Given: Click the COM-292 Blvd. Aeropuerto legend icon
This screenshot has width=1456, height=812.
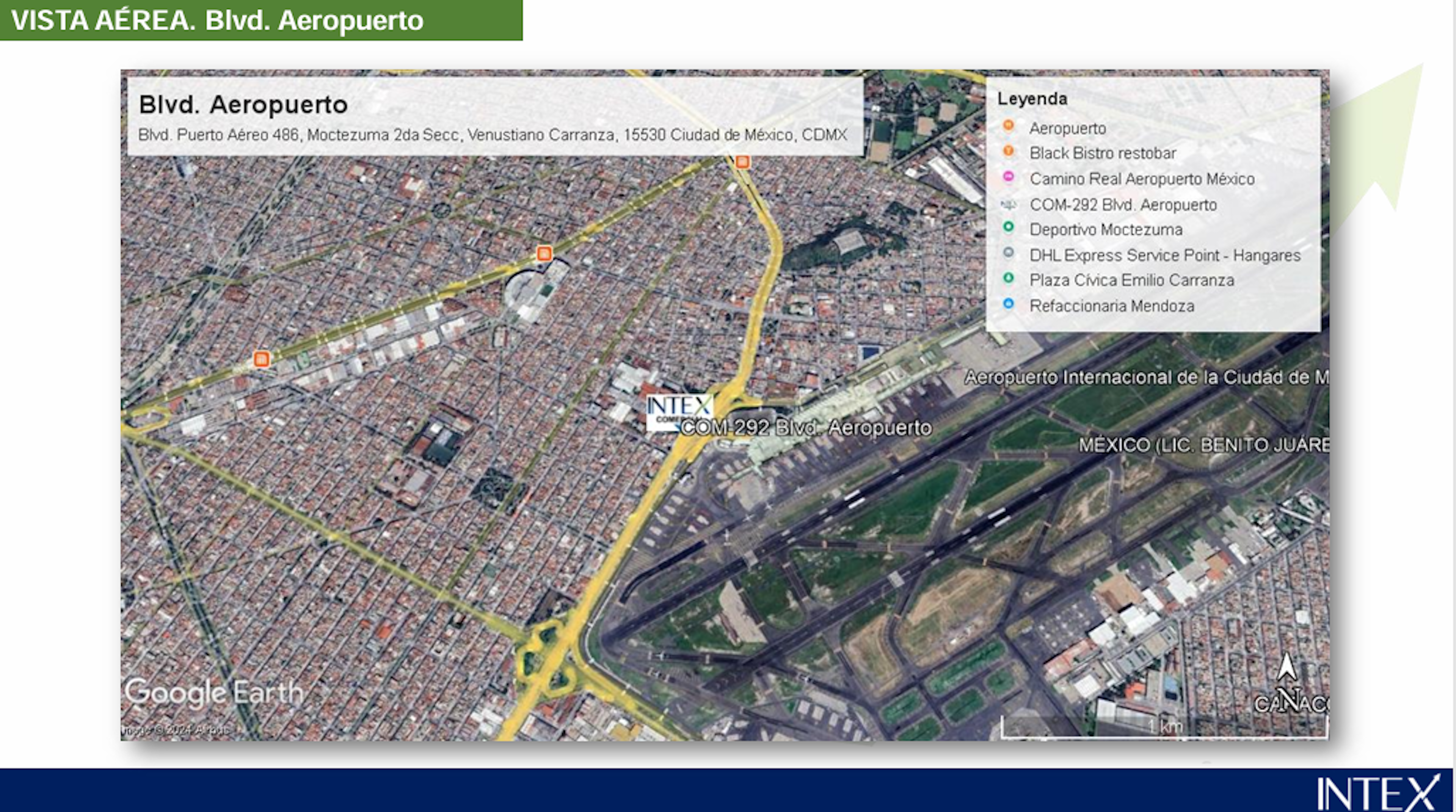Looking at the screenshot, I should [x=1008, y=205].
